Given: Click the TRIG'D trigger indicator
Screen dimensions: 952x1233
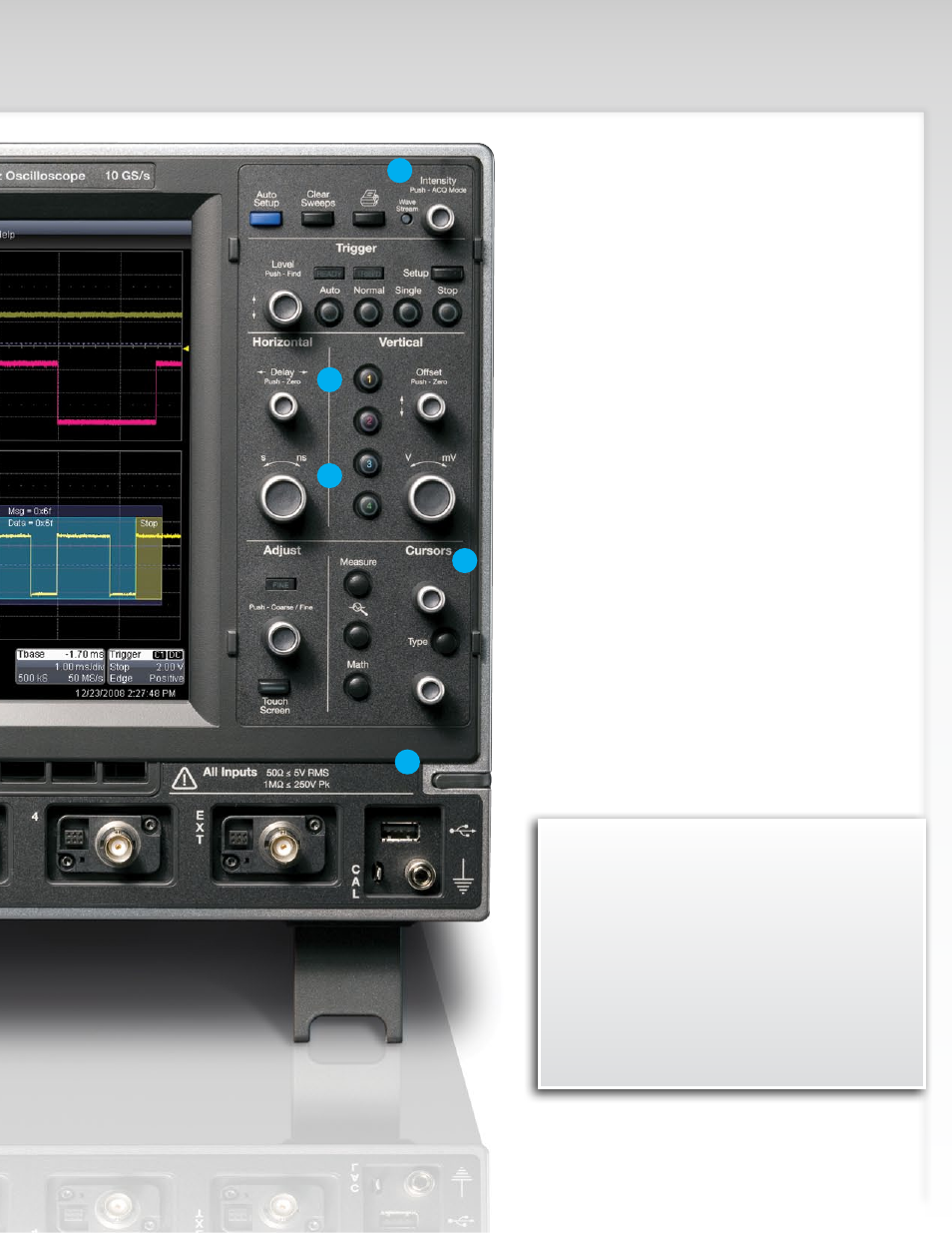Looking at the screenshot, I should (368, 273).
